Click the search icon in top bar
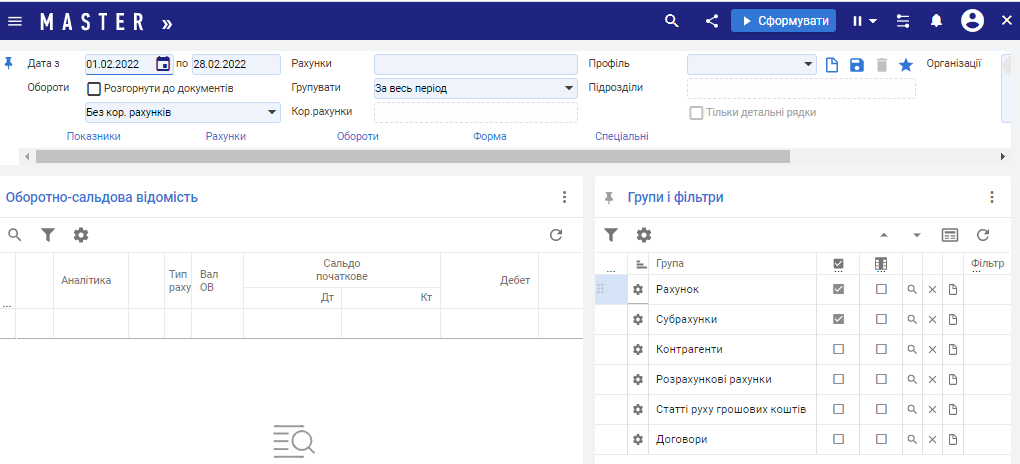Image resolution: width=1020 pixels, height=464 pixels. (672, 21)
